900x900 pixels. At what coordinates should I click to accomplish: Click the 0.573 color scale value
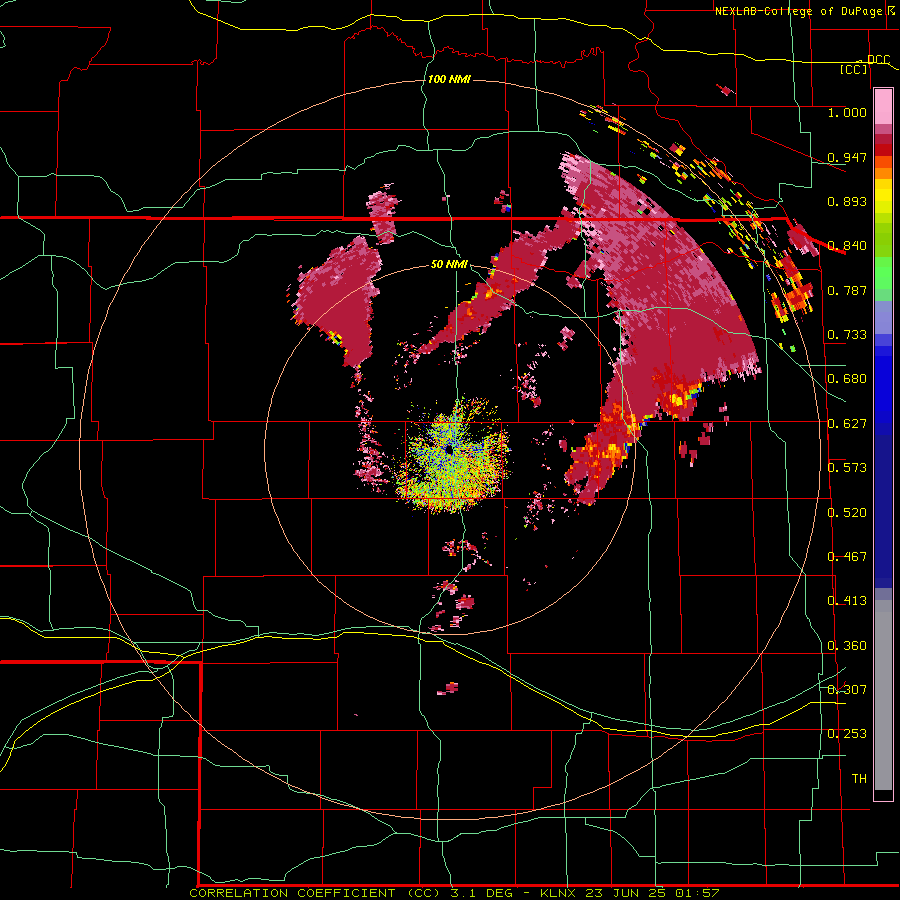[847, 468]
